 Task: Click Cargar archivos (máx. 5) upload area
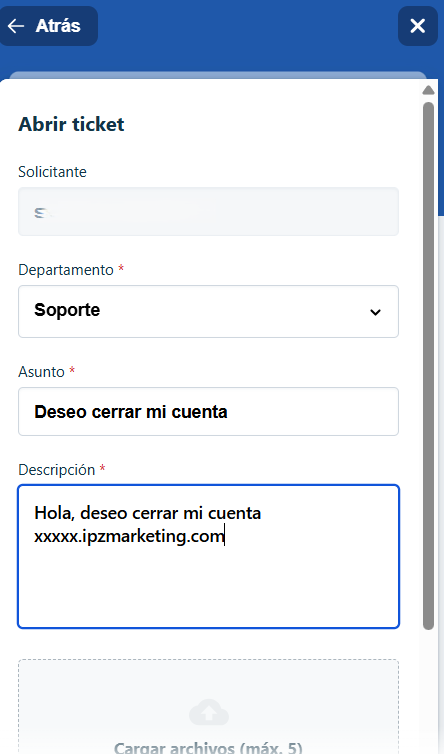click(x=208, y=707)
